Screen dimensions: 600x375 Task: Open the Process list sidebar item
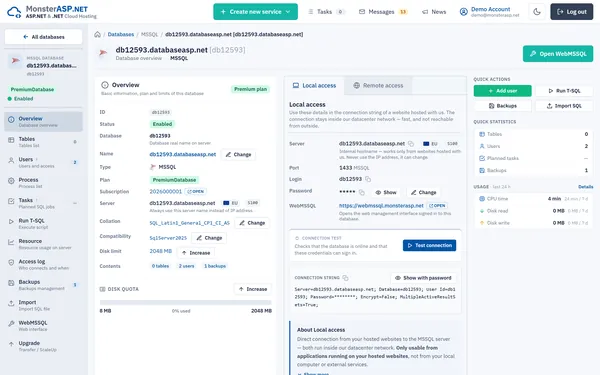pyautogui.click(x=43, y=183)
